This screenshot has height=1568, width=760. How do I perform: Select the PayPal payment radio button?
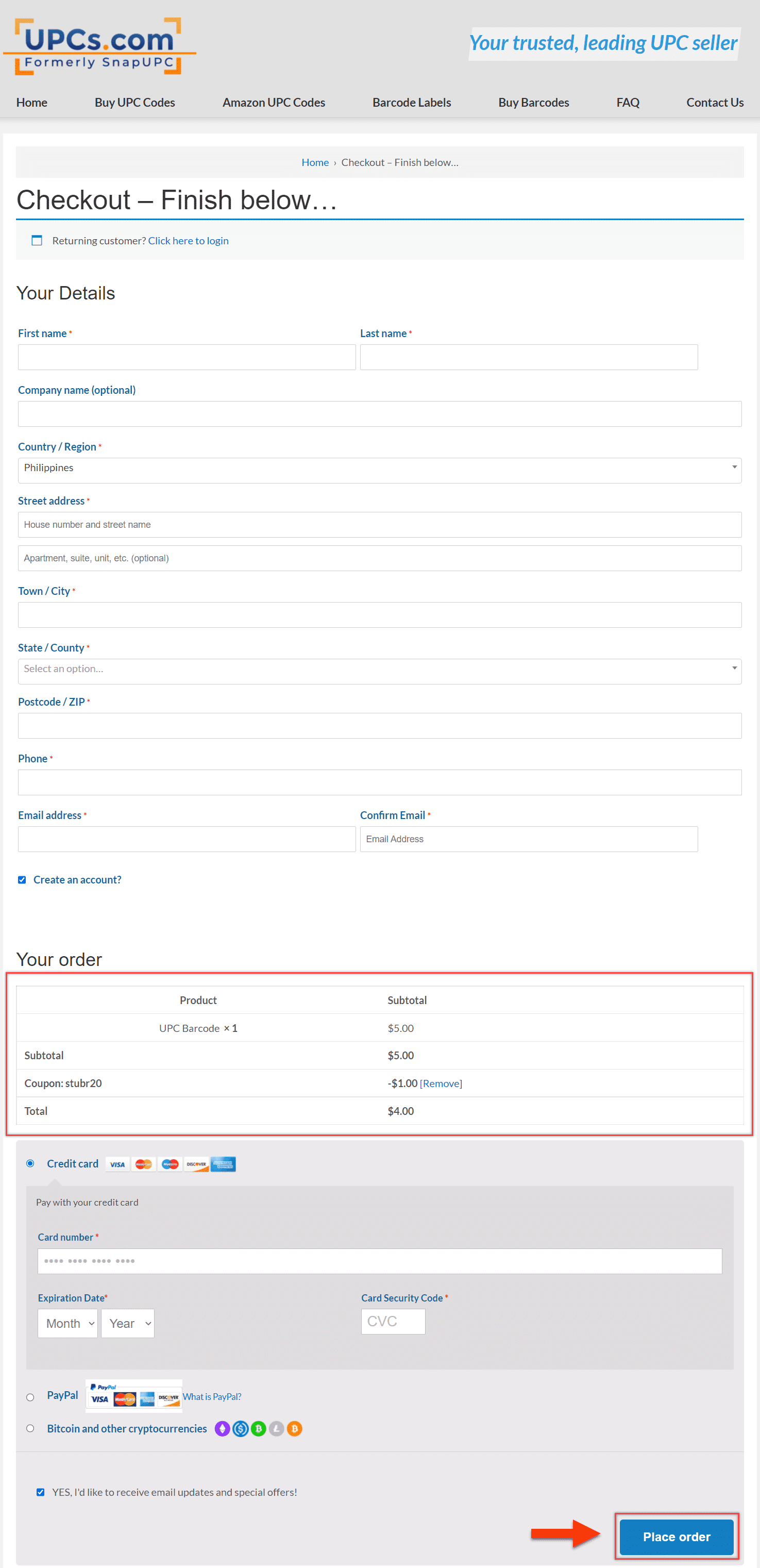point(30,1397)
